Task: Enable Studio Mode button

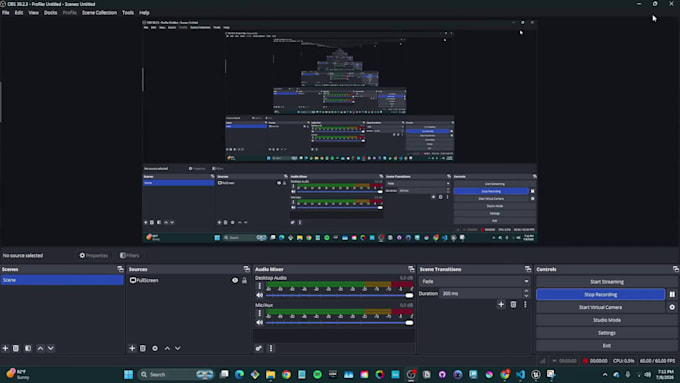Action: [607, 320]
